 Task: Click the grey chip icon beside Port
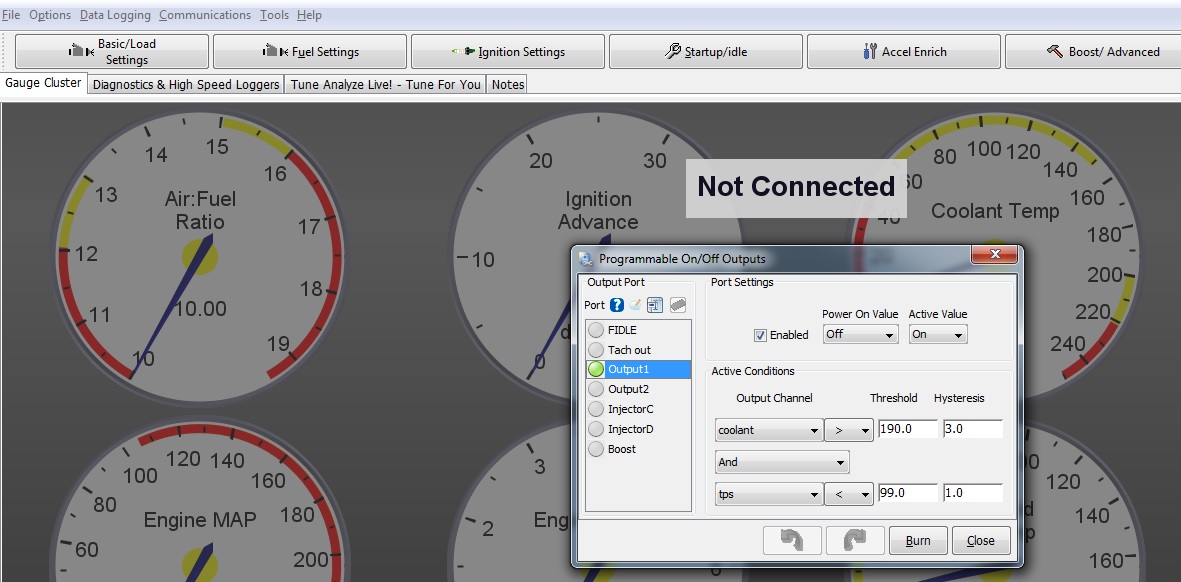click(x=677, y=305)
